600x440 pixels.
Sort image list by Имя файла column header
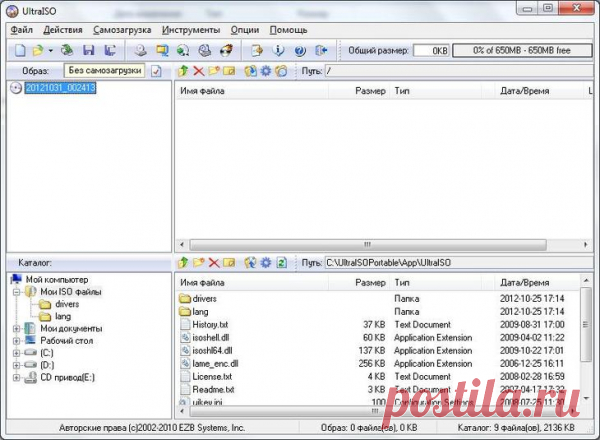tap(253, 91)
